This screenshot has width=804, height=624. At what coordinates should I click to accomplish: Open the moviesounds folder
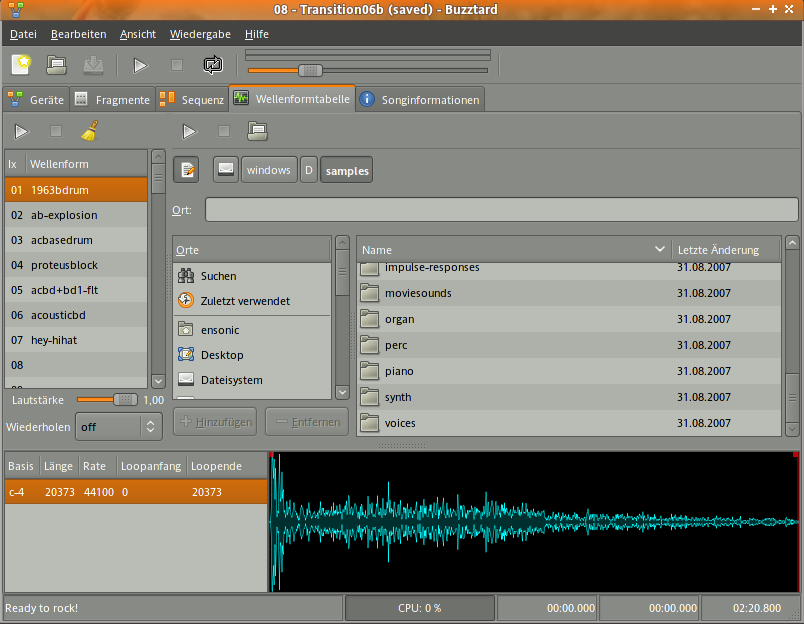(x=569, y=293)
